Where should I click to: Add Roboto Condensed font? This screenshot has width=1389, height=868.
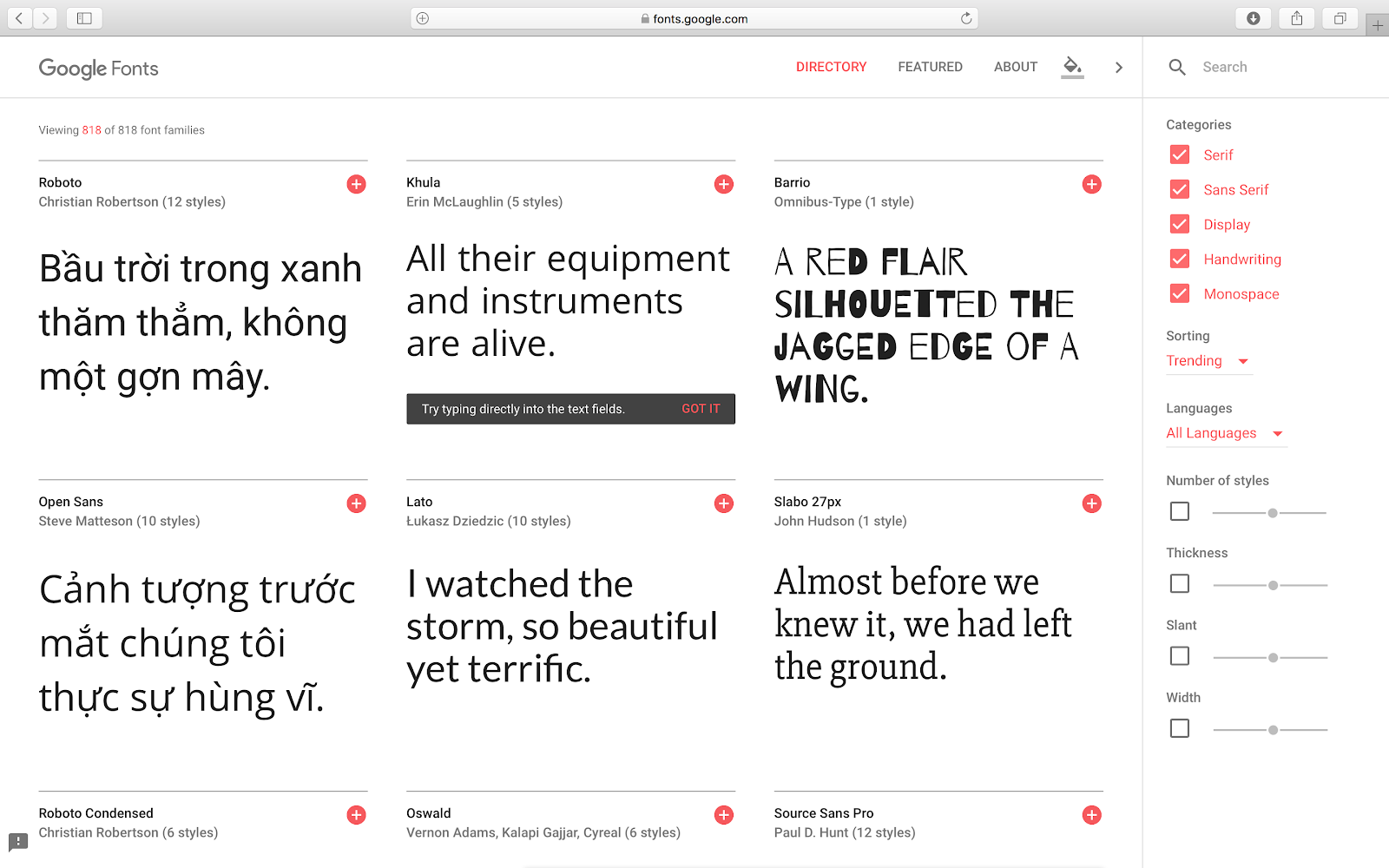[356, 815]
